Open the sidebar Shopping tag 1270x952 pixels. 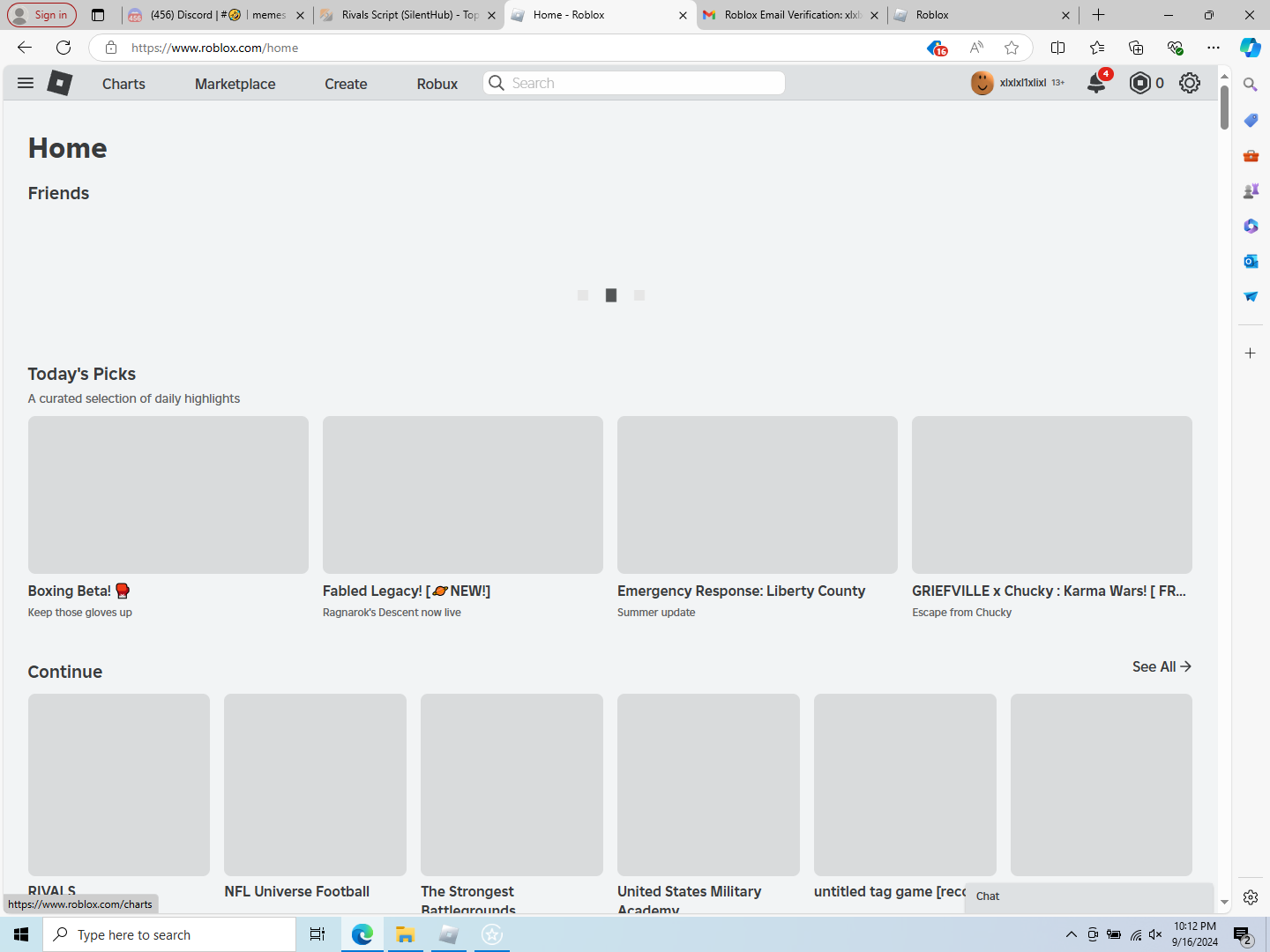click(x=1251, y=120)
